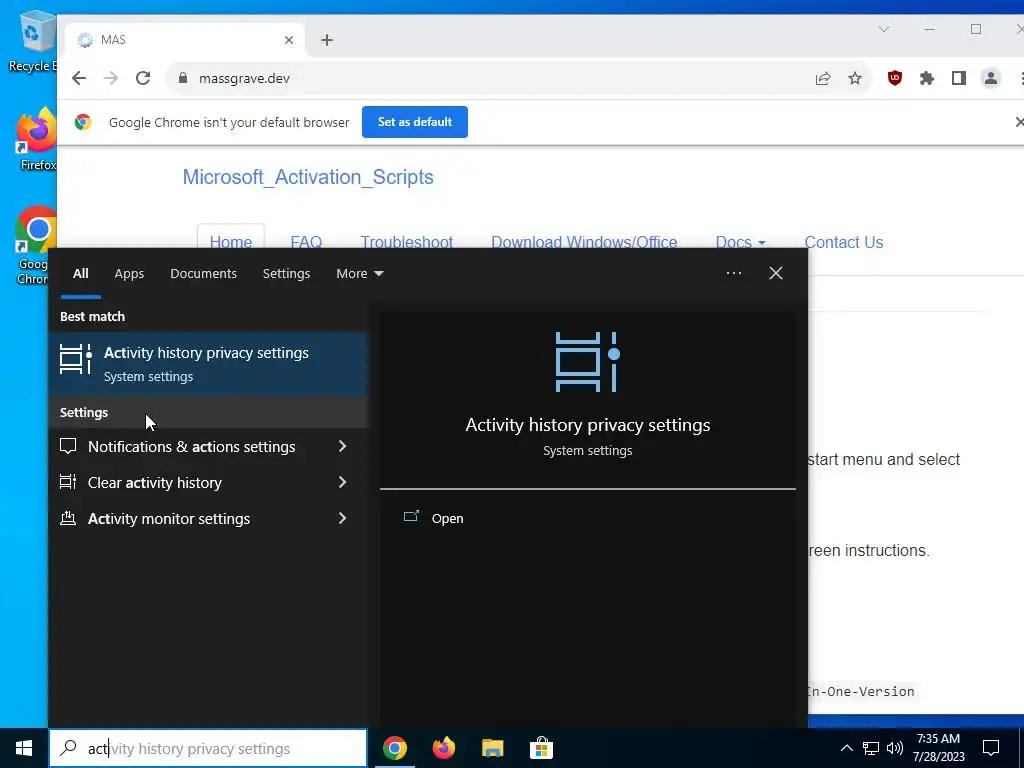This screenshot has width=1024, height=768.
Task: Open the Chrome profile avatar
Action: tap(991, 78)
